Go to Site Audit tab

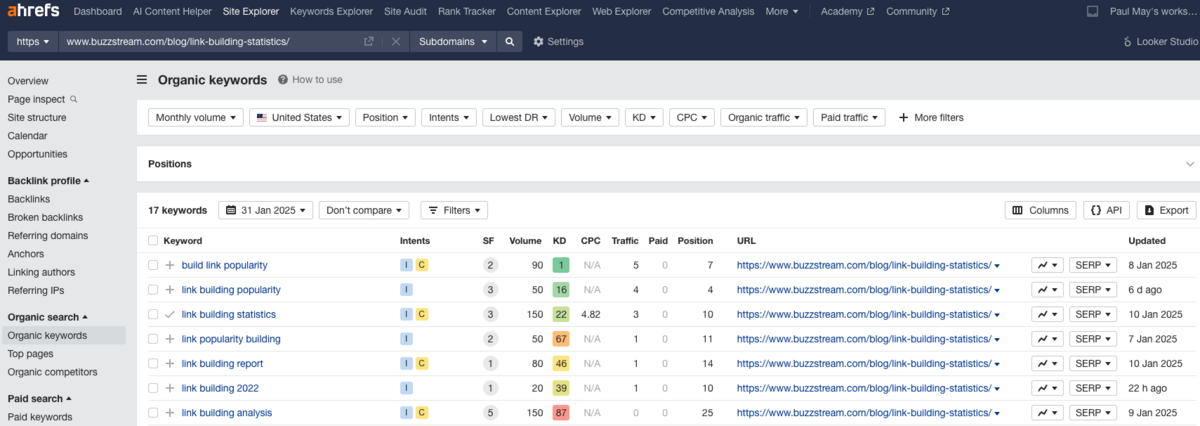(x=405, y=12)
